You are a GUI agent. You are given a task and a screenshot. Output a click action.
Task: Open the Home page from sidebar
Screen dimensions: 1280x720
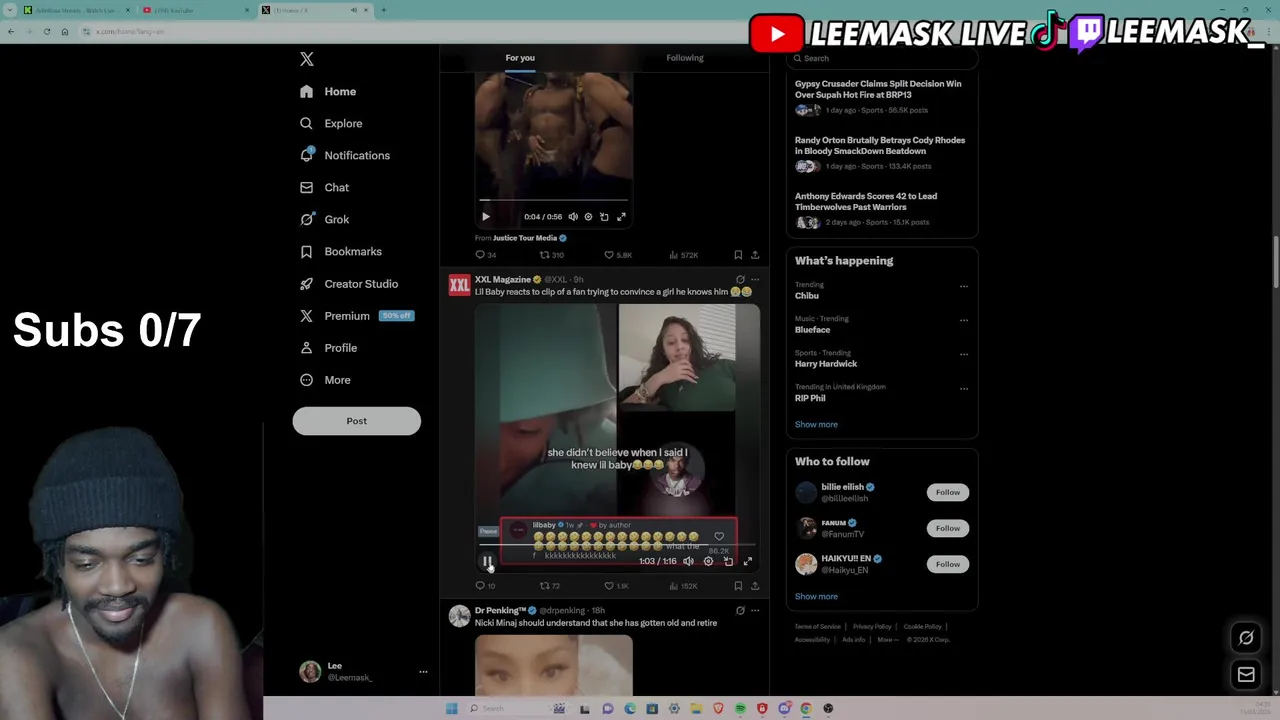pyautogui.click(x=329, y=91)
